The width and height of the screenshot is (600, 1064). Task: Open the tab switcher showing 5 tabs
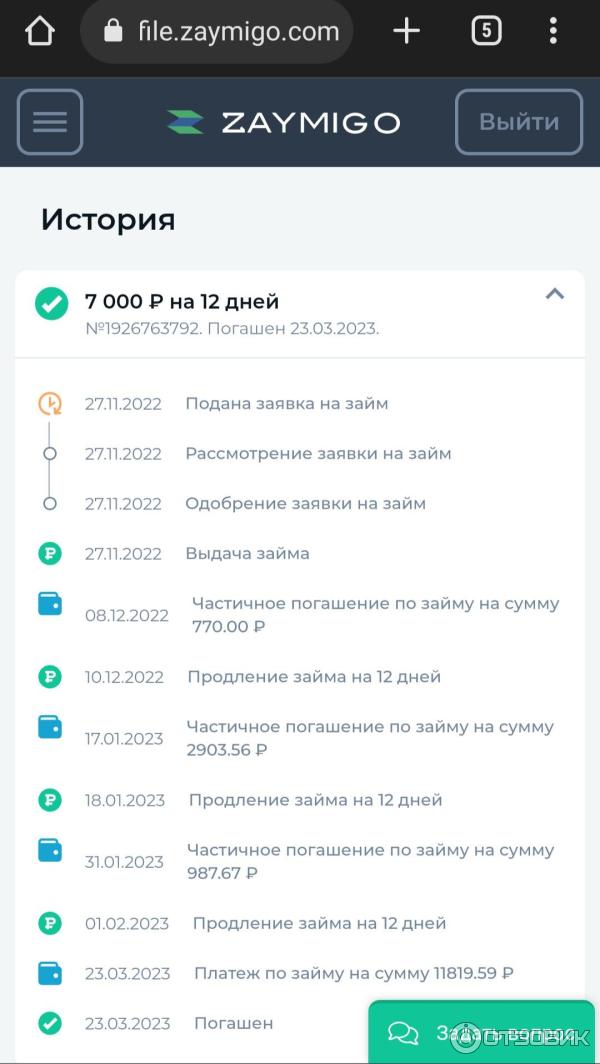[x=485, y=32]
